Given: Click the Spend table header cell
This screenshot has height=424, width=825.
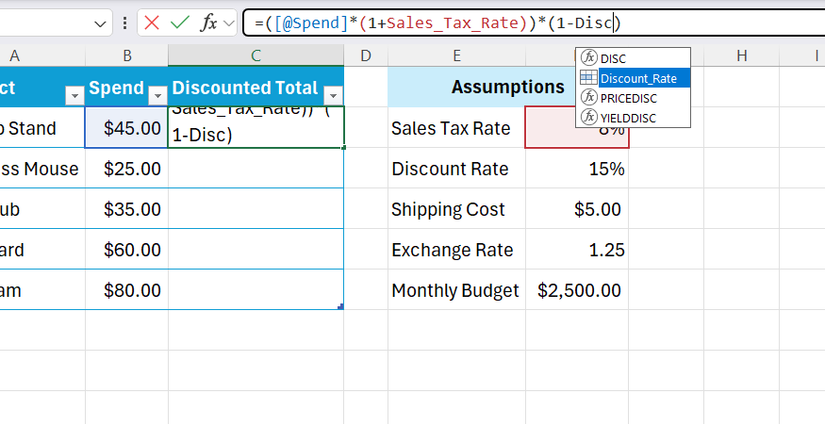Looking at the screenshot, I should (x=127, y=87).
